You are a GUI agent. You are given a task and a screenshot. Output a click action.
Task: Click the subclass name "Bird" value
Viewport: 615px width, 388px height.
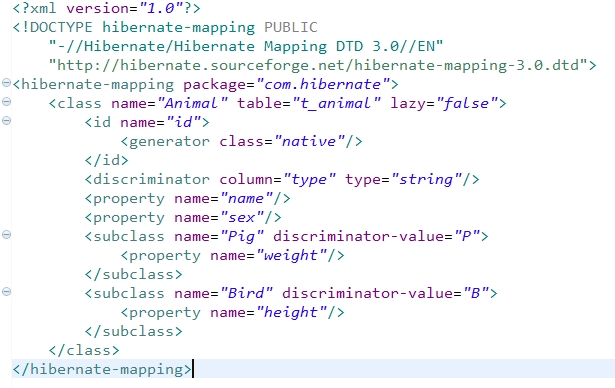[x=246, y=293]
